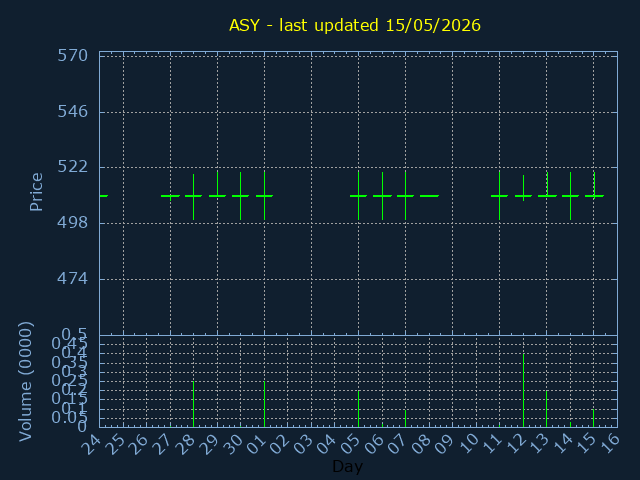Image resolution: width=640 pixels, height=480 pixels.
Task: Click the volume bar for day 05
Action: [x=358, y=409]
